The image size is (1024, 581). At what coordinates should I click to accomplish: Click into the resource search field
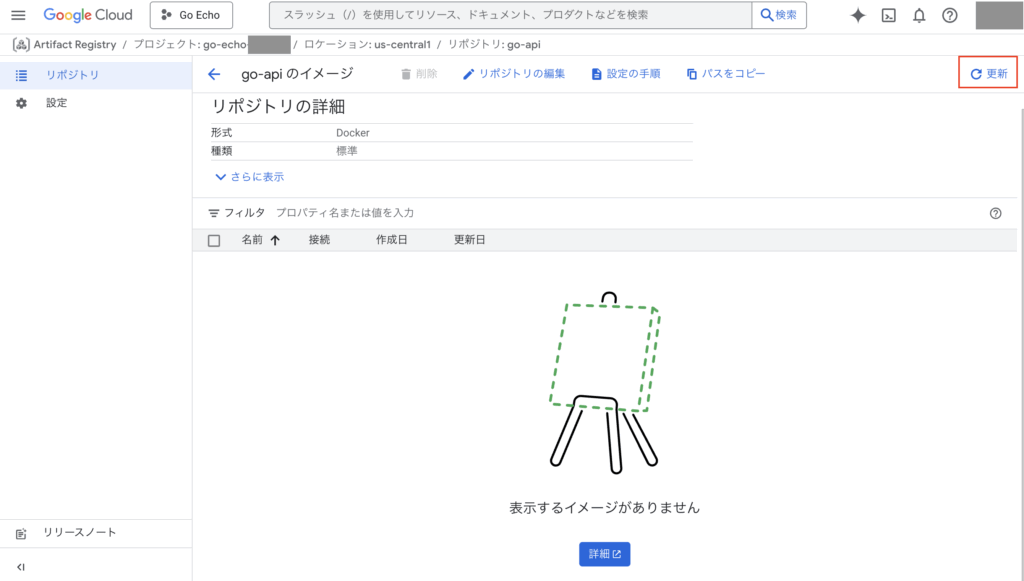click(510, 15)
